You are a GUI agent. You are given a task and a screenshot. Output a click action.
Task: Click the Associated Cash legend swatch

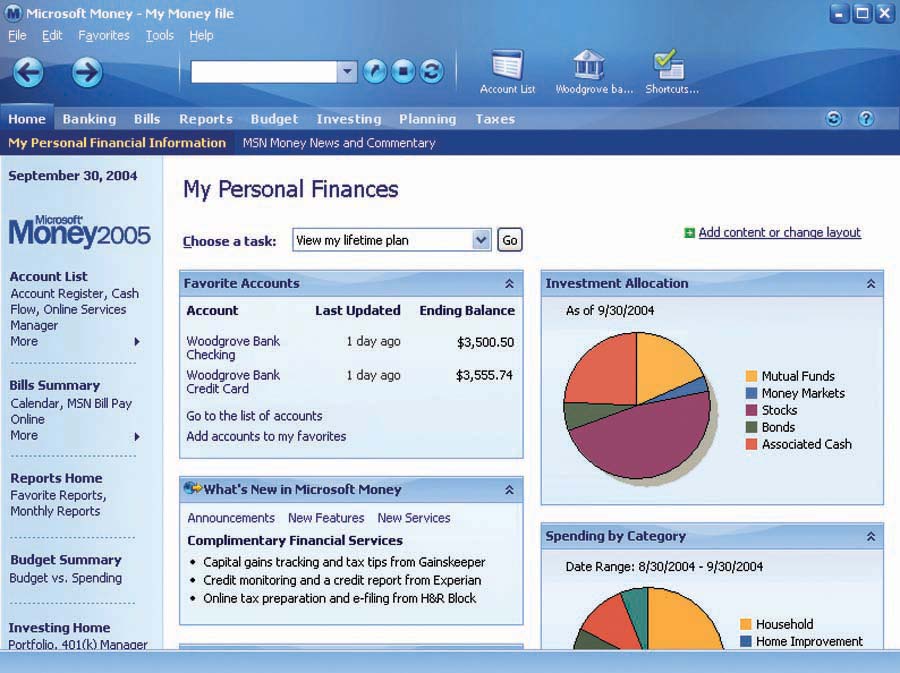(751, 444)
